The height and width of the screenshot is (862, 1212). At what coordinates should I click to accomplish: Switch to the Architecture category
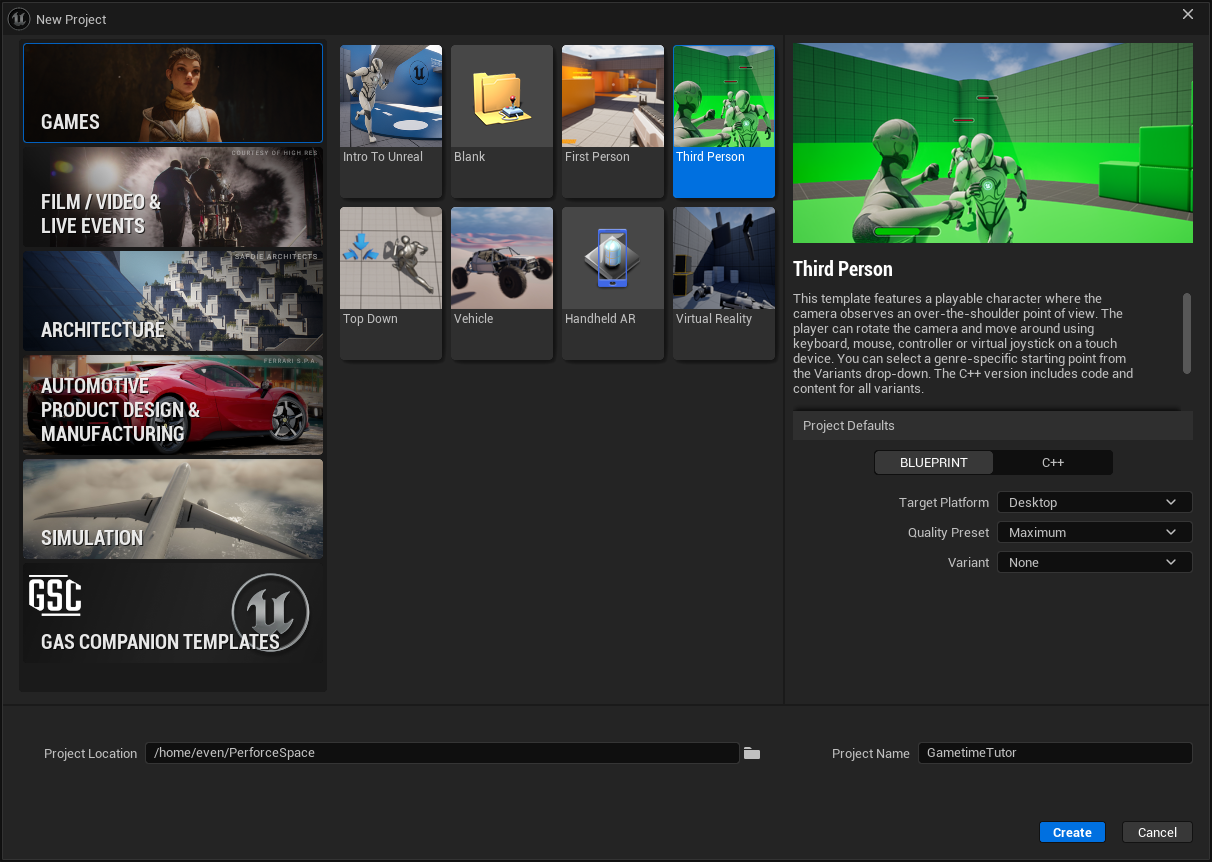click(173, 301)
